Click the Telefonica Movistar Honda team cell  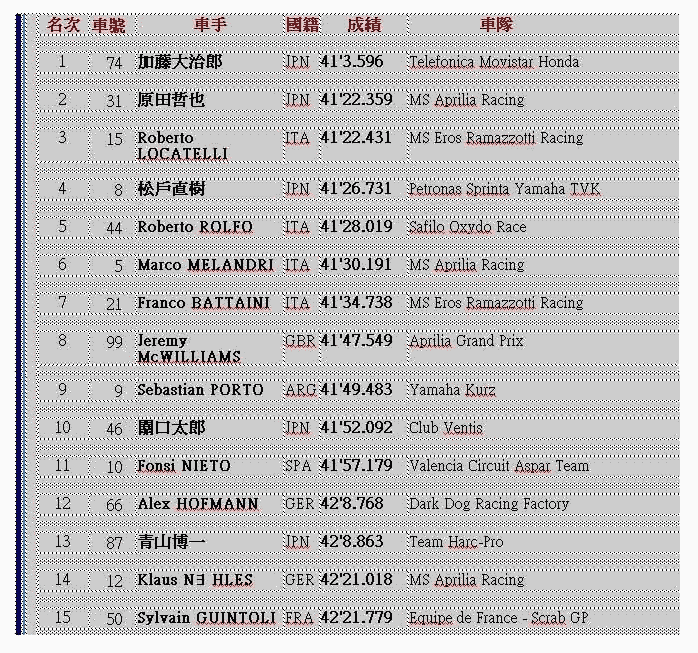[493, 62]
